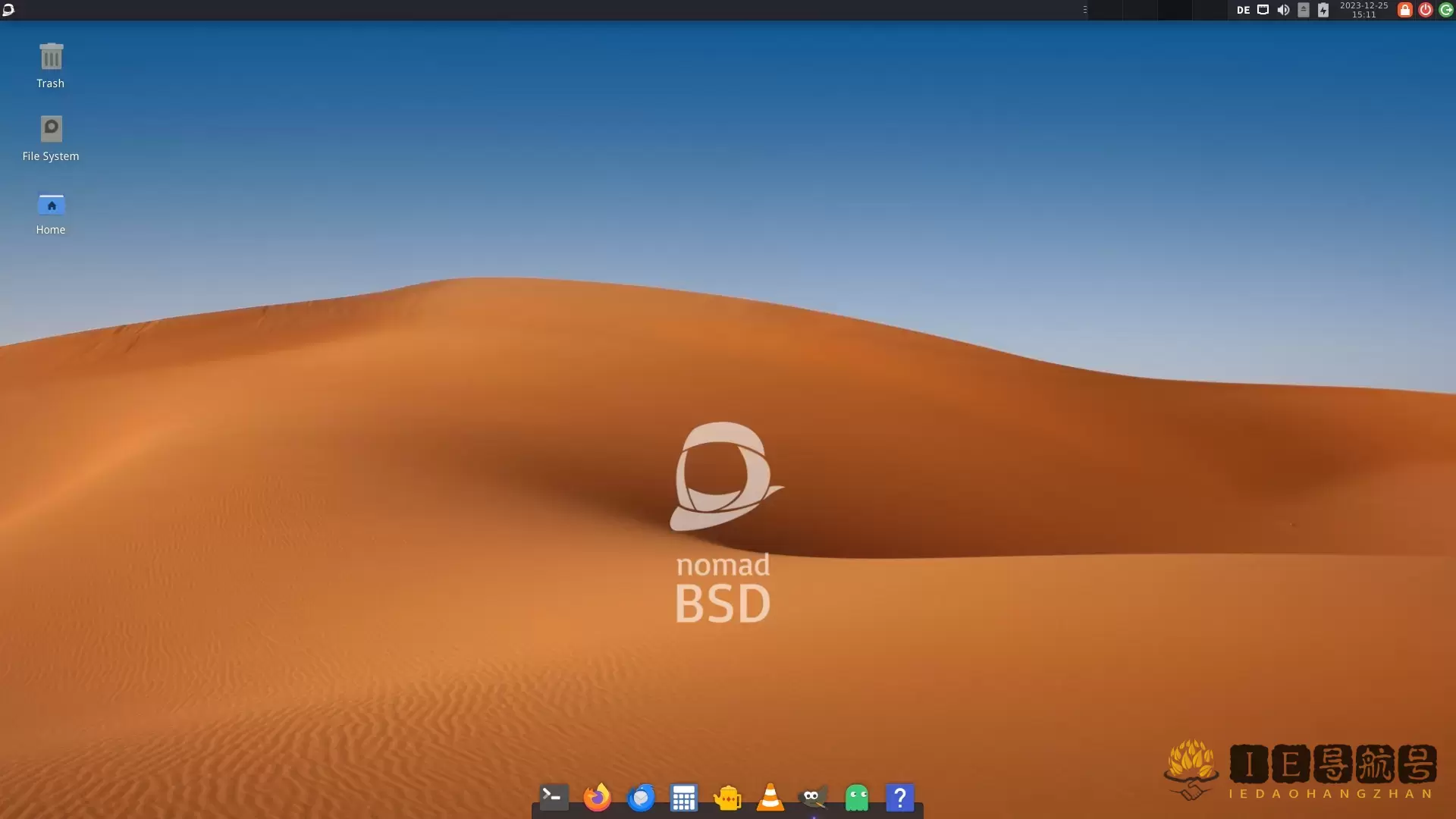Click the green logout button
The image size is (1456, 819).
1446,10
